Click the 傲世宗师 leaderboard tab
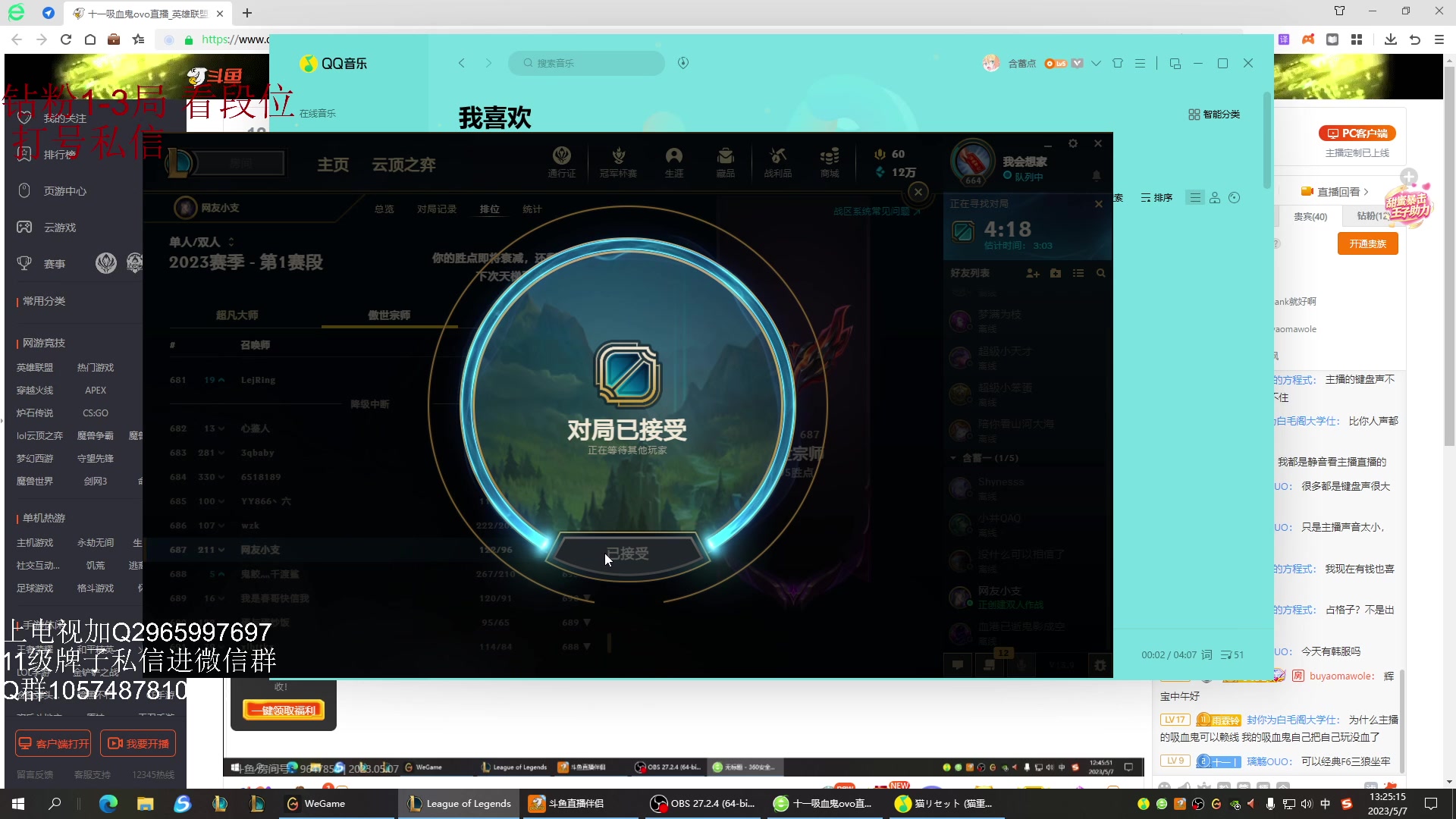Image resolution: width=1456 pixels, height=819 pixels. pyautogui.click(x=390, y=314)
